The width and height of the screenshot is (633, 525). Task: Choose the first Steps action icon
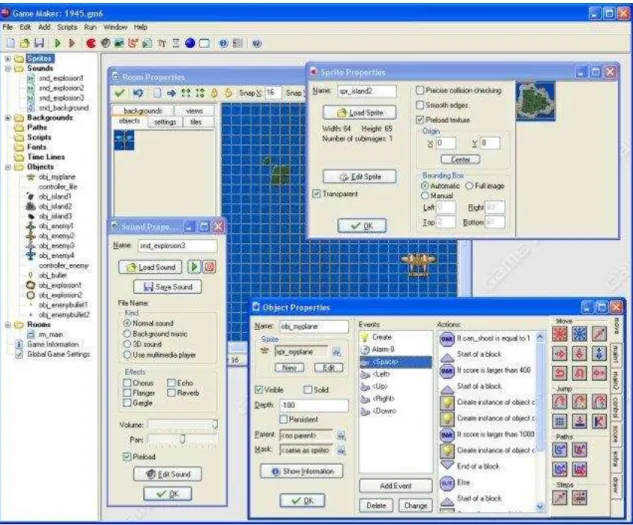[x=560, y=497]
